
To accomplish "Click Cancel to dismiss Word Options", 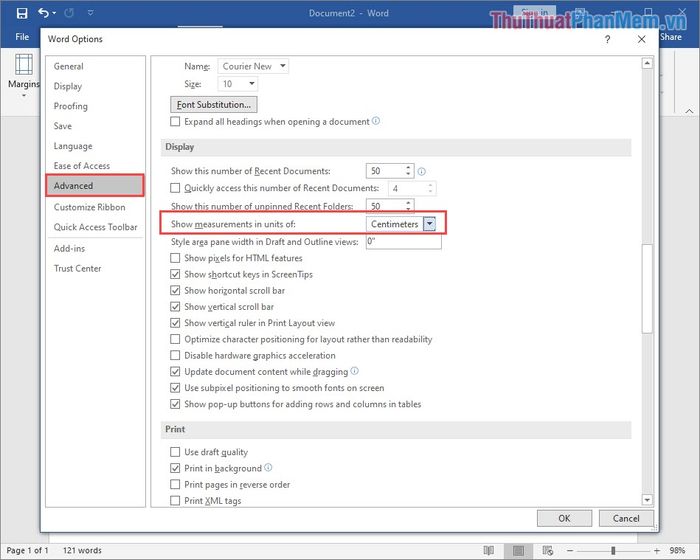I will click(626, 518).
